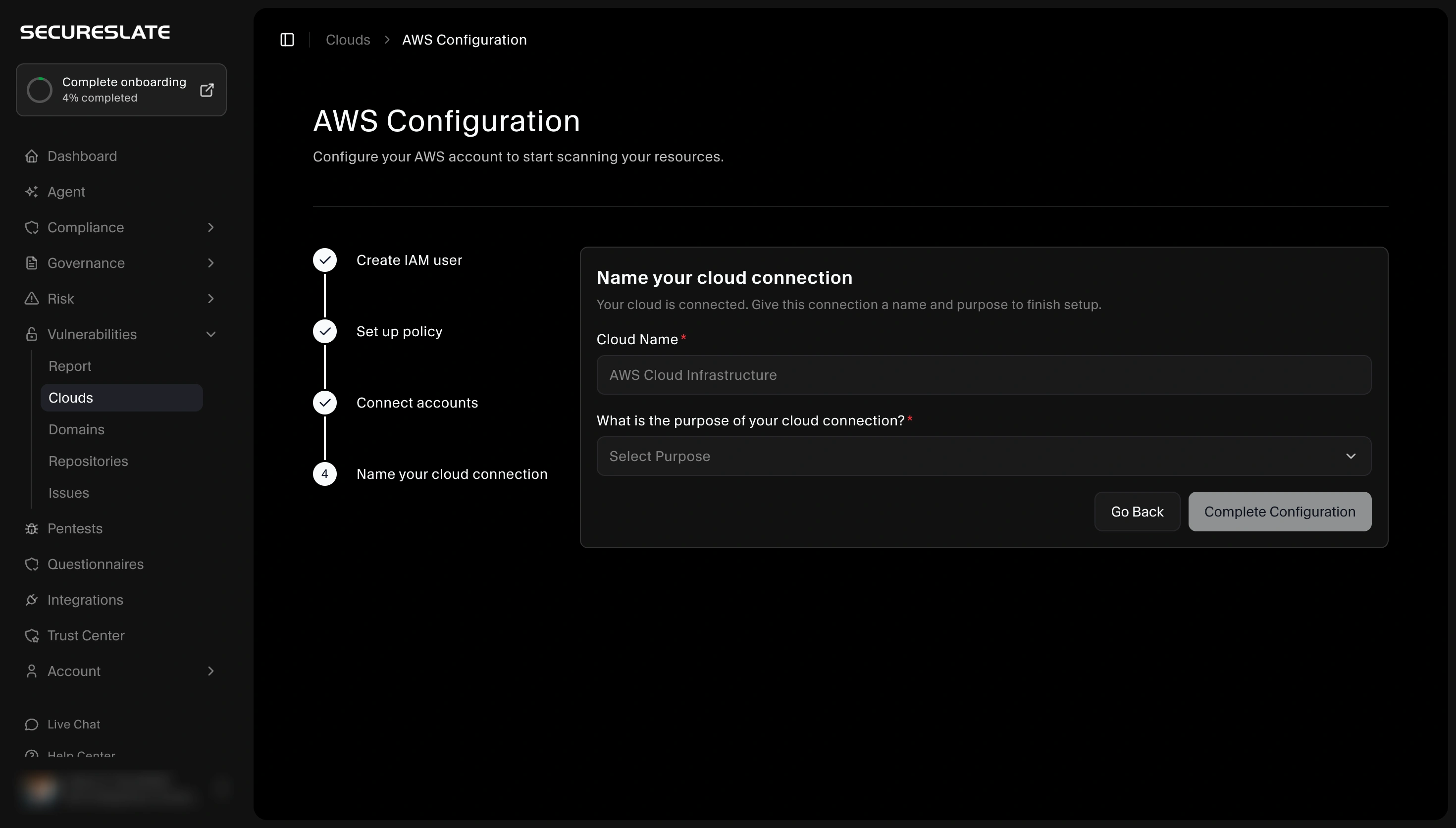Click the SecureSlate logo
Screen dimensions: 1456x828
(95, 32)
